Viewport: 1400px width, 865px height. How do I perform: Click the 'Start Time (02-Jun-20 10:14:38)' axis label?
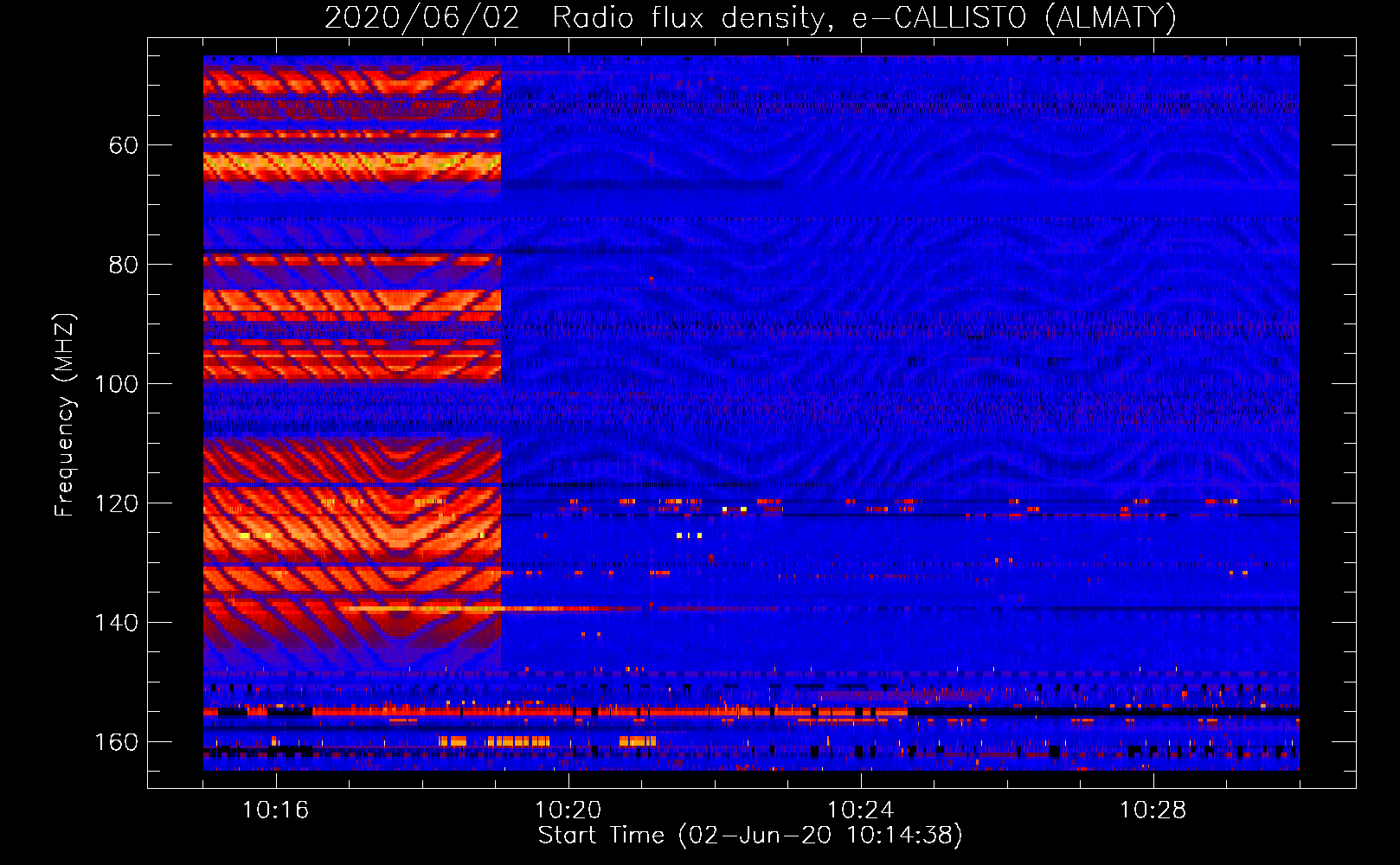click(x=750, y=836)
